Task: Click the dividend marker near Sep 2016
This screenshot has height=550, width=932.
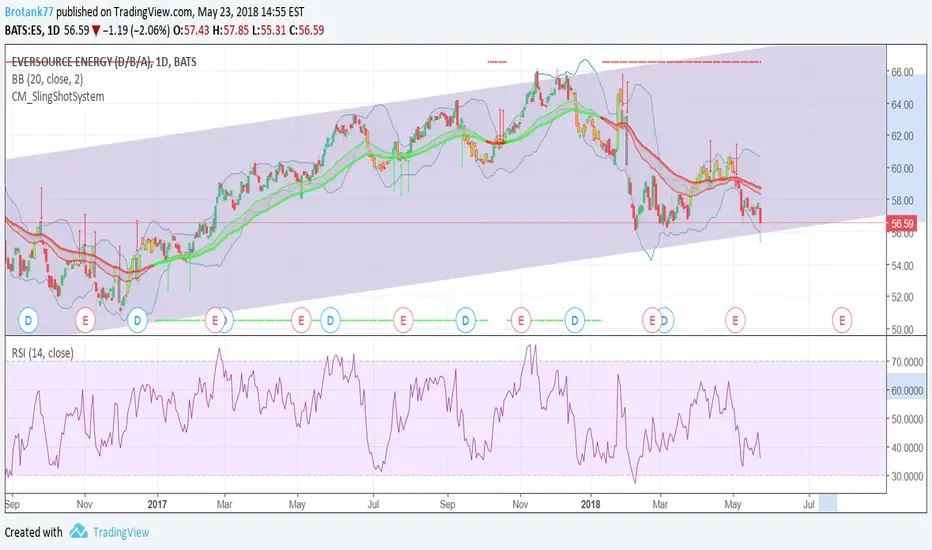Action: pos(28,320)
